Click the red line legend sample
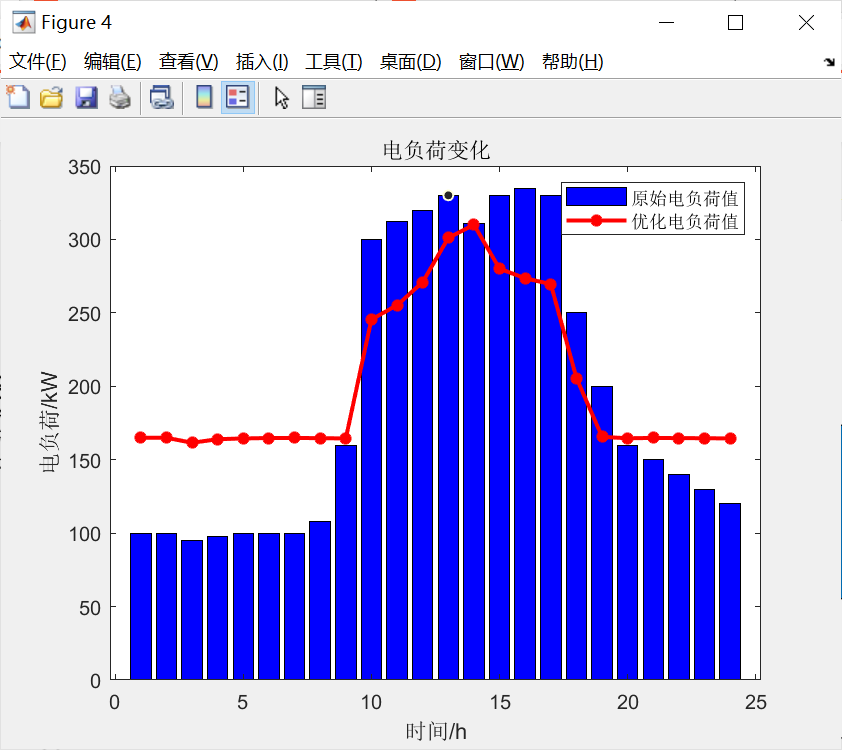The image size is (842, 750). [x=596, y=220]
